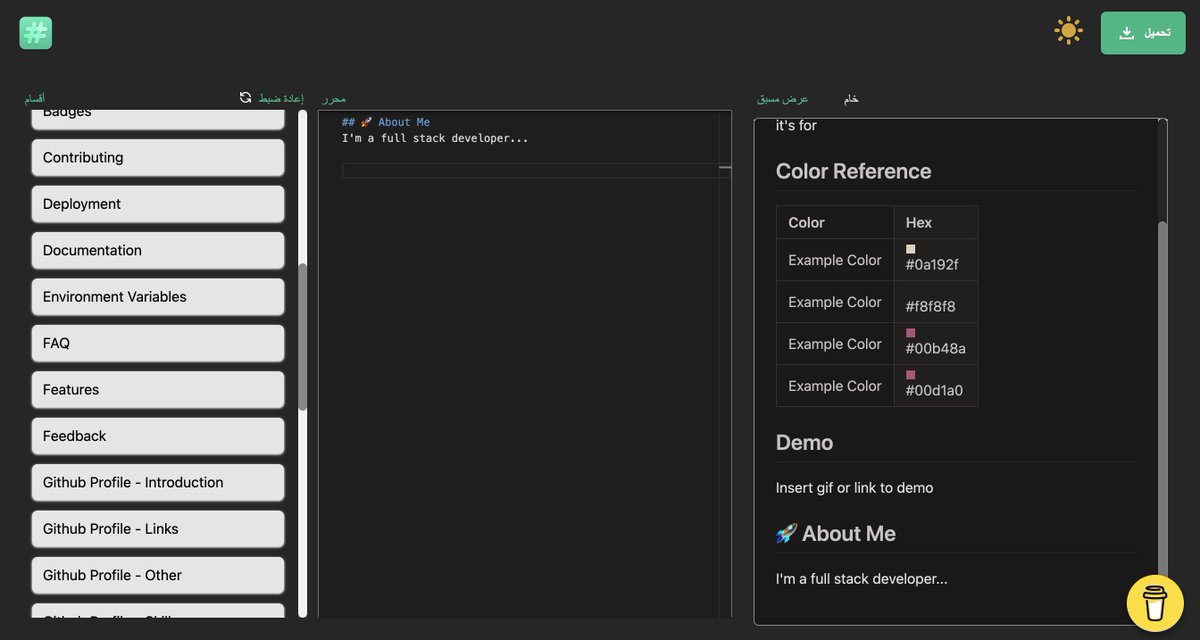Viewport: 1200px width, 640px height.
Task: Toggle light mode with the sun icon
Action: tap(1069, 30)
